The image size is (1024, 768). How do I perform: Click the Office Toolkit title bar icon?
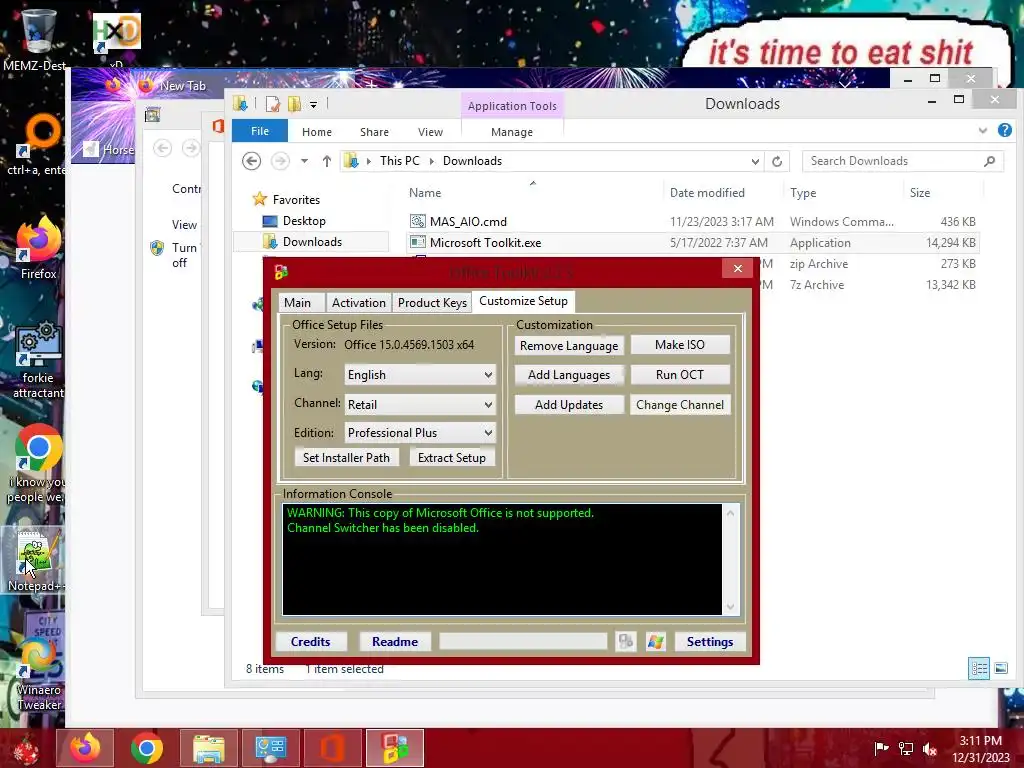[281, 271]
